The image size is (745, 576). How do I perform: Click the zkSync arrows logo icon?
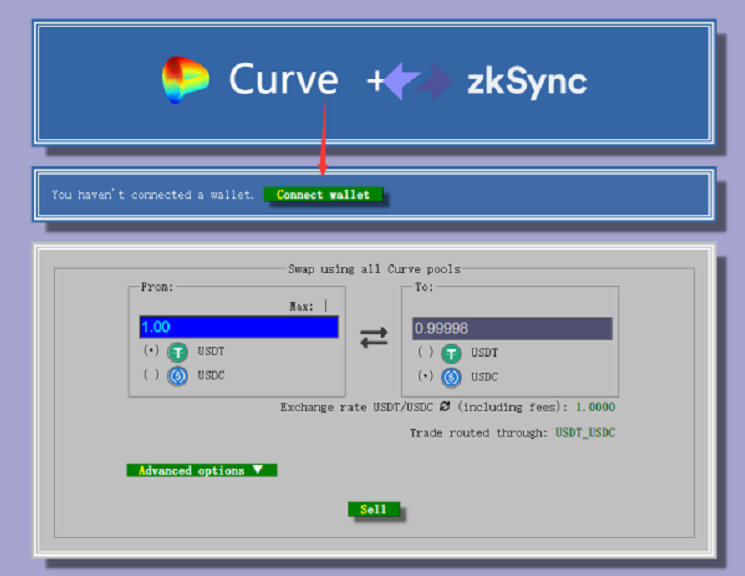pos(418,81)
